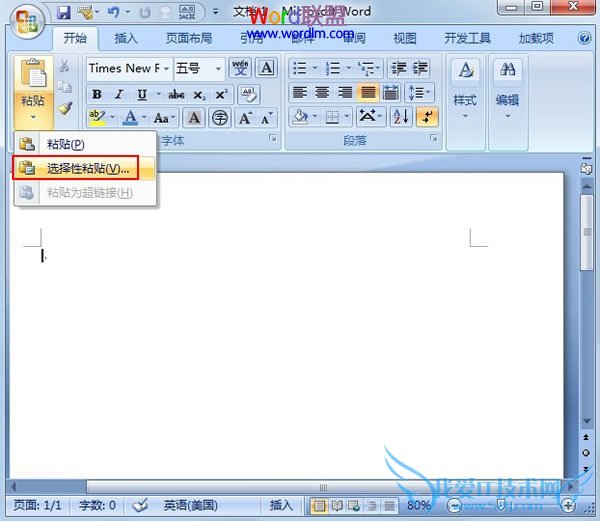Viewport: 600px width, 521px height.
Task: Click 页面: 1/1 status indicator
Action: (37, 506)
